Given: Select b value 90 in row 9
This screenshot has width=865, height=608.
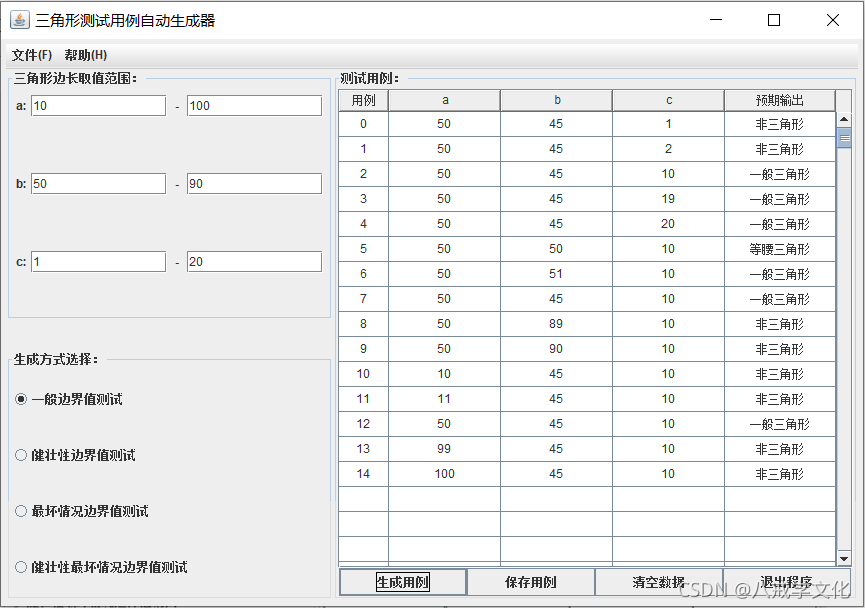Looking at the screenshot, I should (x=557, y=349).
